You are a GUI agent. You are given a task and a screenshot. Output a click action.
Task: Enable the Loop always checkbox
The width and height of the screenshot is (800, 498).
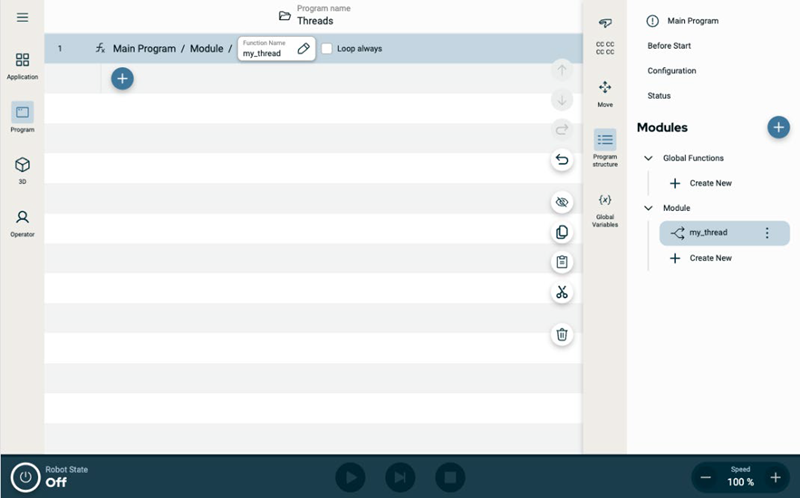327,49
